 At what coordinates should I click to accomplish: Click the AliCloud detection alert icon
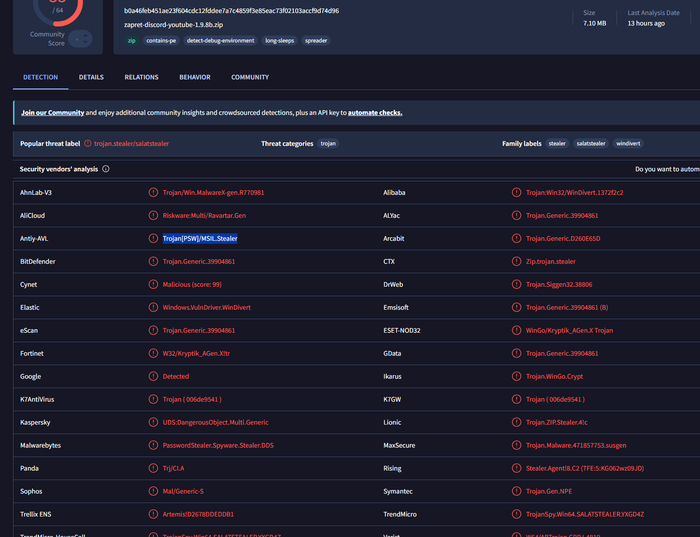(153, 215)
